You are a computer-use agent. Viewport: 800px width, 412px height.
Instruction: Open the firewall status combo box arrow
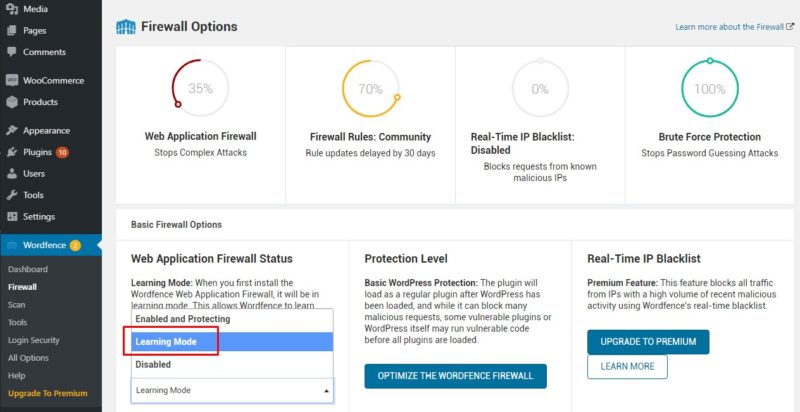[x=327, y=391]
